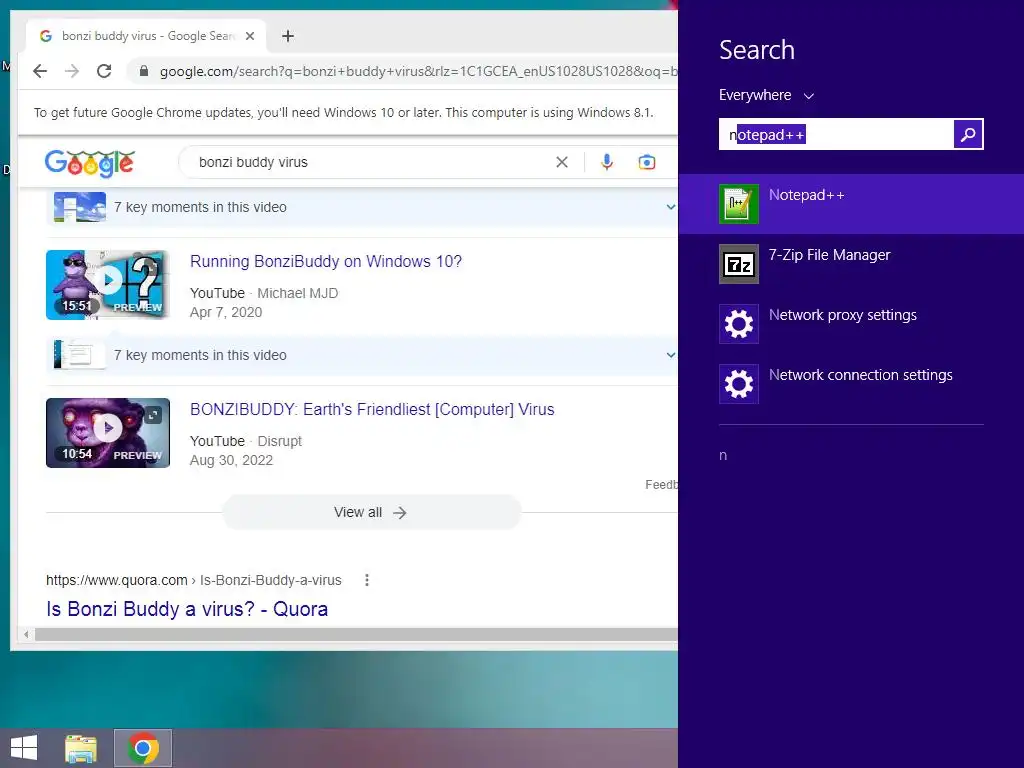Click the 'n' search suggestion

(x=723, y=455)
